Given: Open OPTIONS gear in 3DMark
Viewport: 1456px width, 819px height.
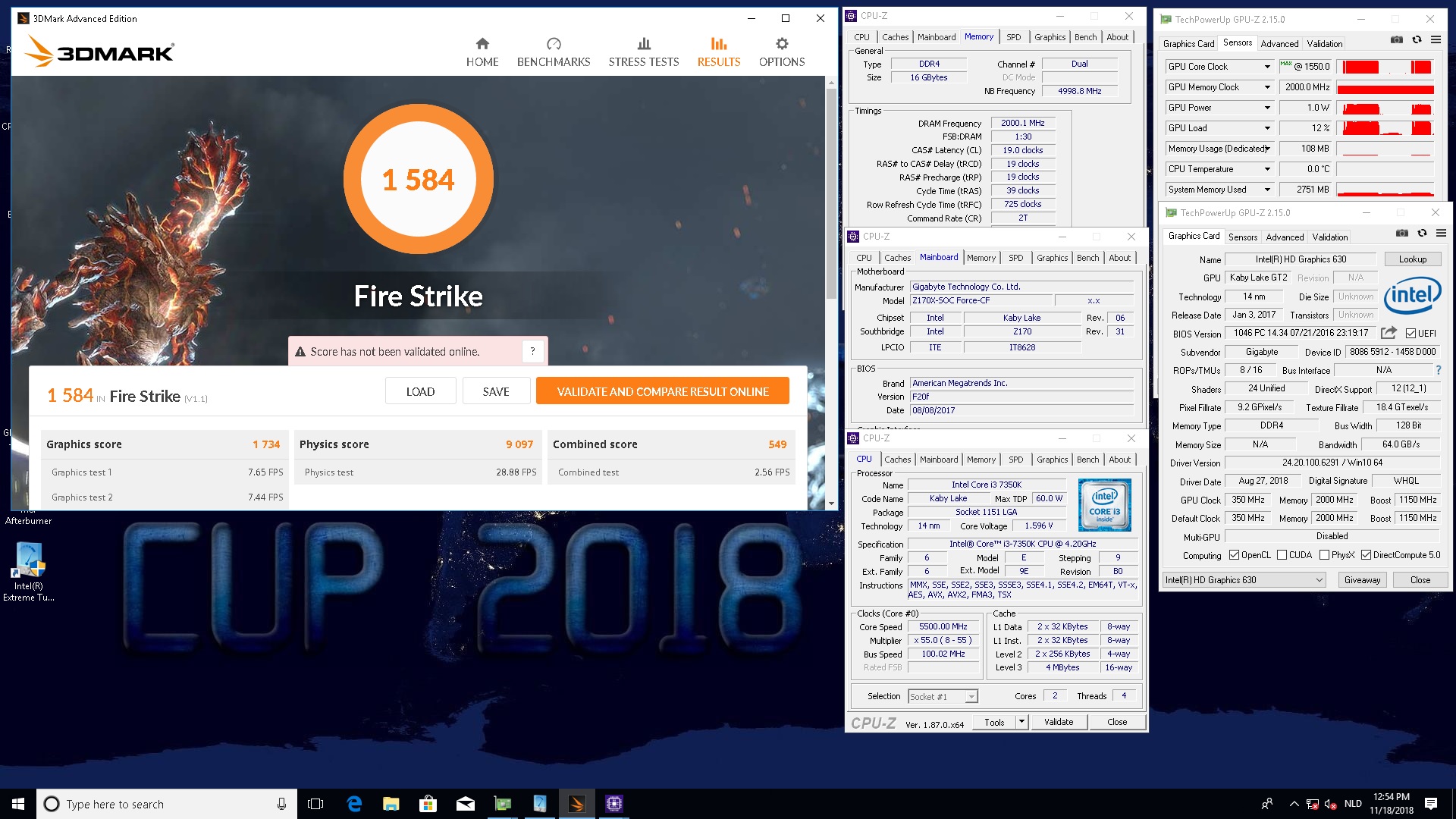Looking at the screenshot, I should pyautogui.click(x=782, y=52).
